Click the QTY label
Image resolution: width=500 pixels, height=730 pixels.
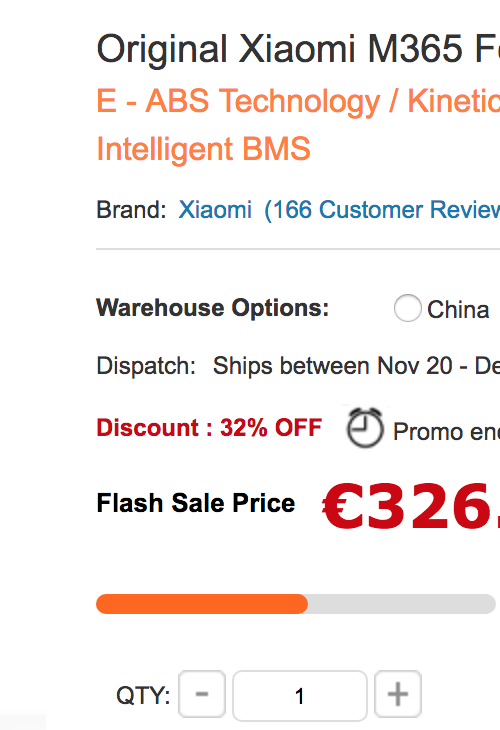pyautogui.click(x=143, y=696)
